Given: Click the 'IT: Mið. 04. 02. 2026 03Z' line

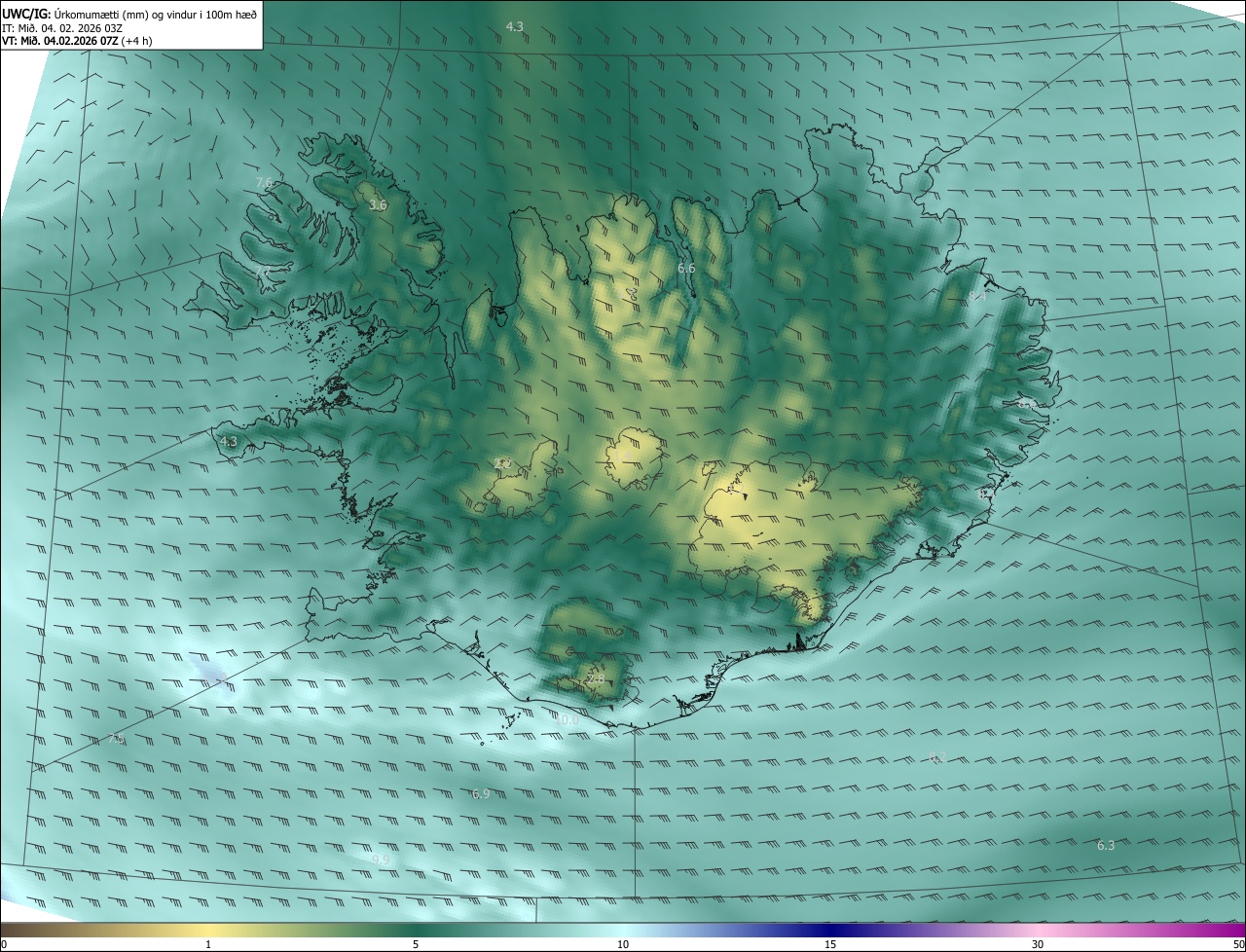Looking at the screenshot, I should coord(62,27).
